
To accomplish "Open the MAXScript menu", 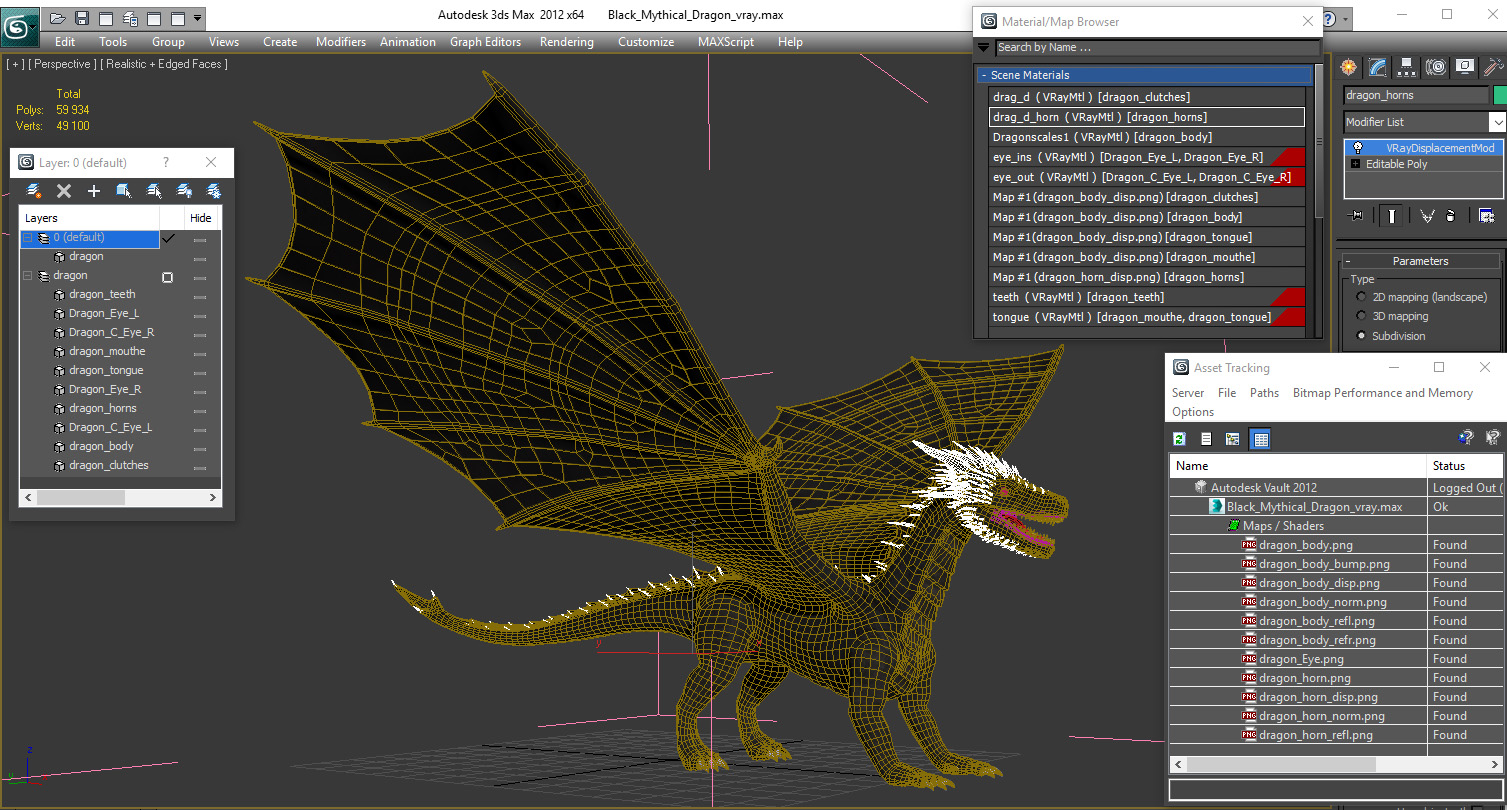I will click(x=726, y=42).
